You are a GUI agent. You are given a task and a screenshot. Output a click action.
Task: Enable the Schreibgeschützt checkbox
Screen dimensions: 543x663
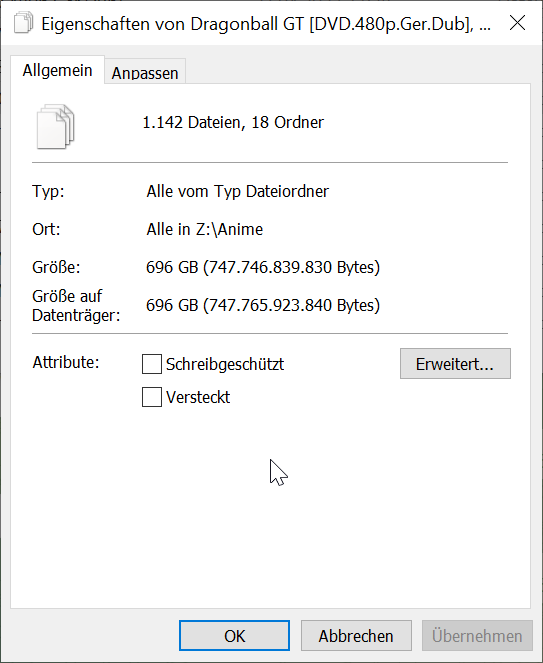152,364
